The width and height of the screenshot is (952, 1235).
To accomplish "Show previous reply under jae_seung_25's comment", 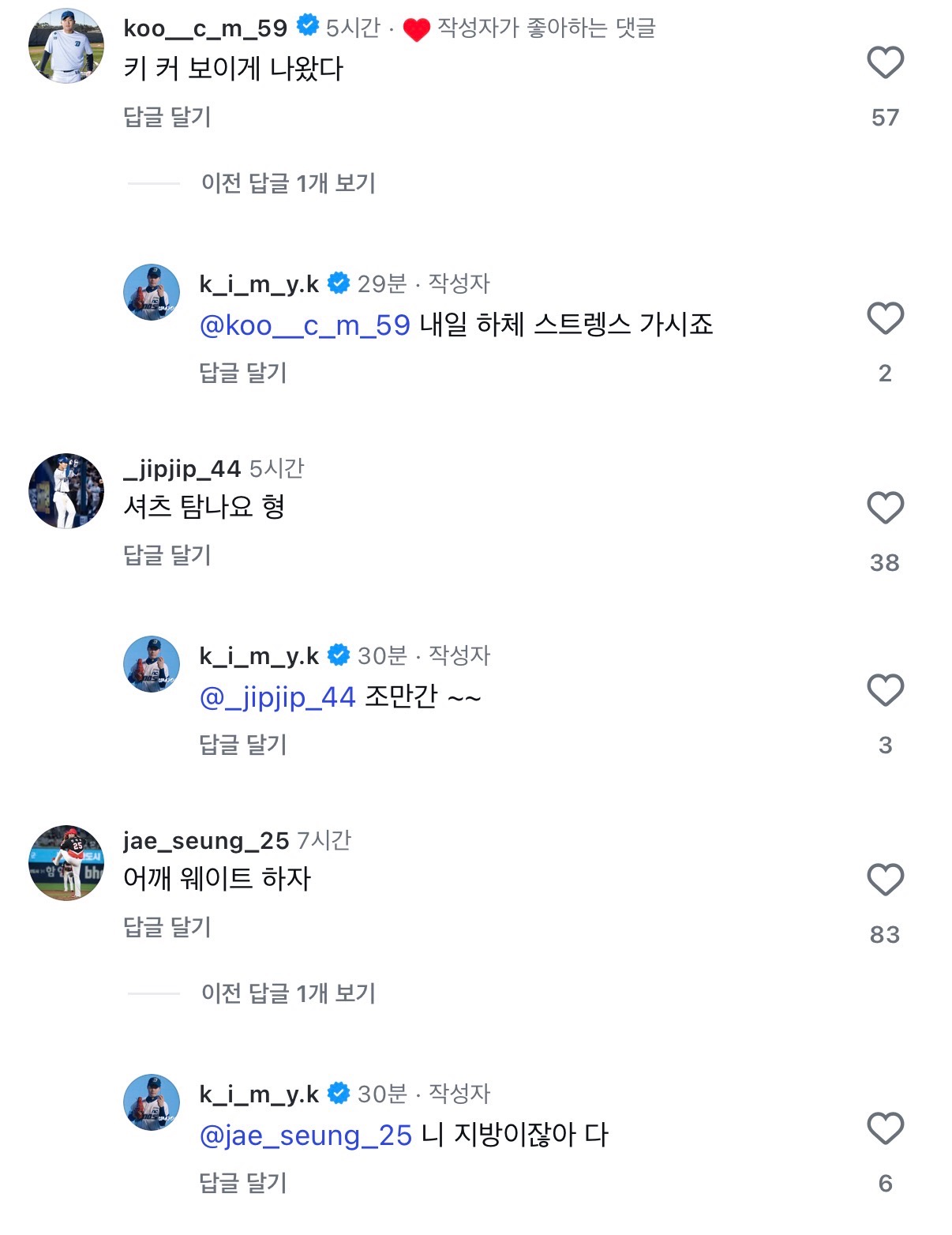I will pyautogui.click(x=288, y=993).
